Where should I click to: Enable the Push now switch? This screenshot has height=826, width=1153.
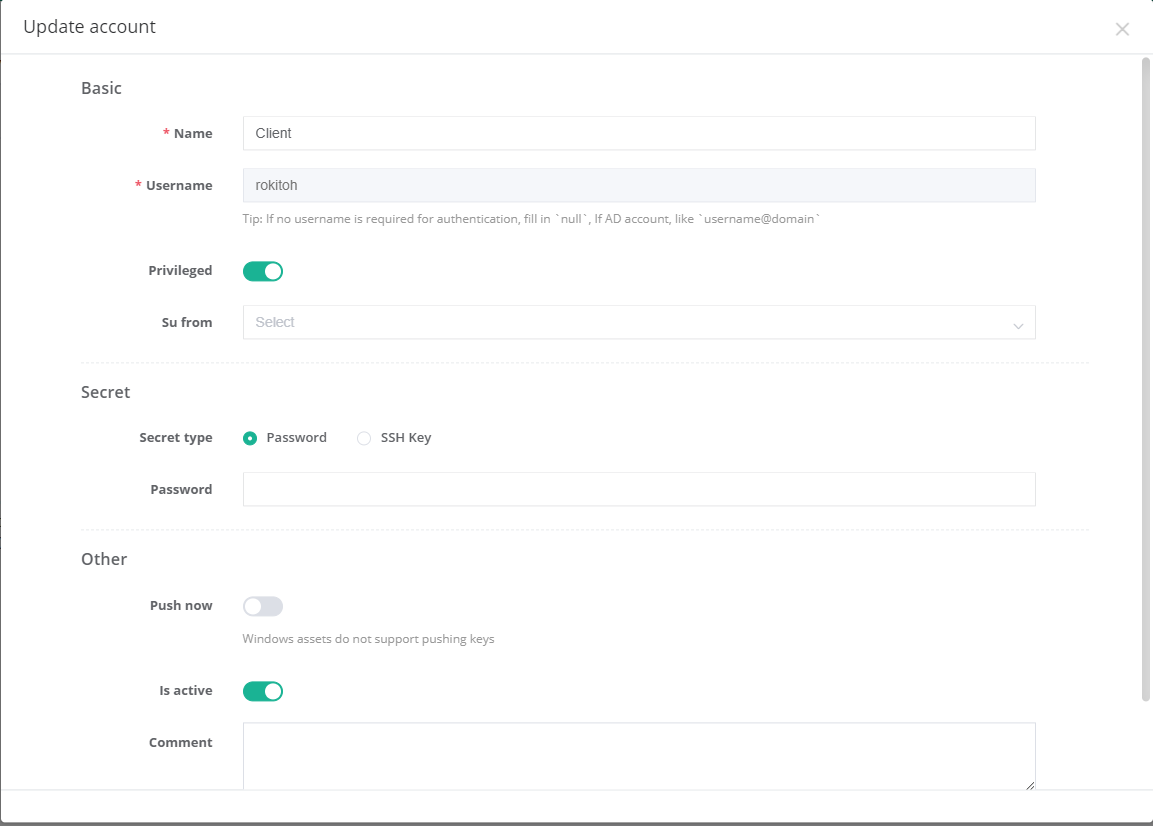click(x=263, y=606)
